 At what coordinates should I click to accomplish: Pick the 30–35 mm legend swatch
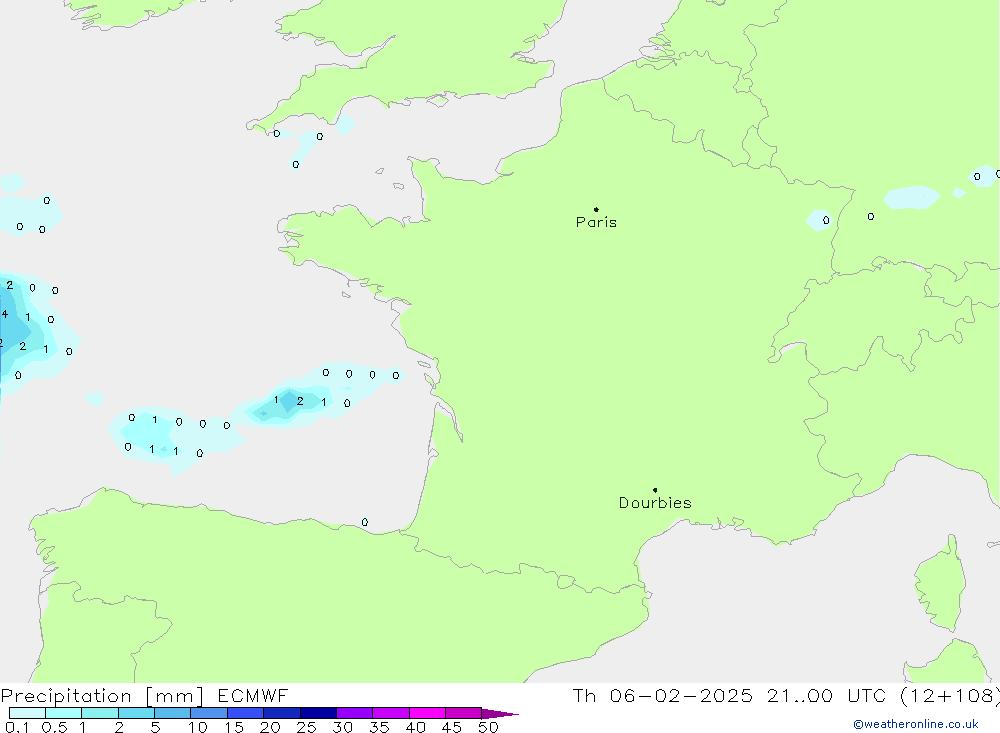(x=355, y=713)
